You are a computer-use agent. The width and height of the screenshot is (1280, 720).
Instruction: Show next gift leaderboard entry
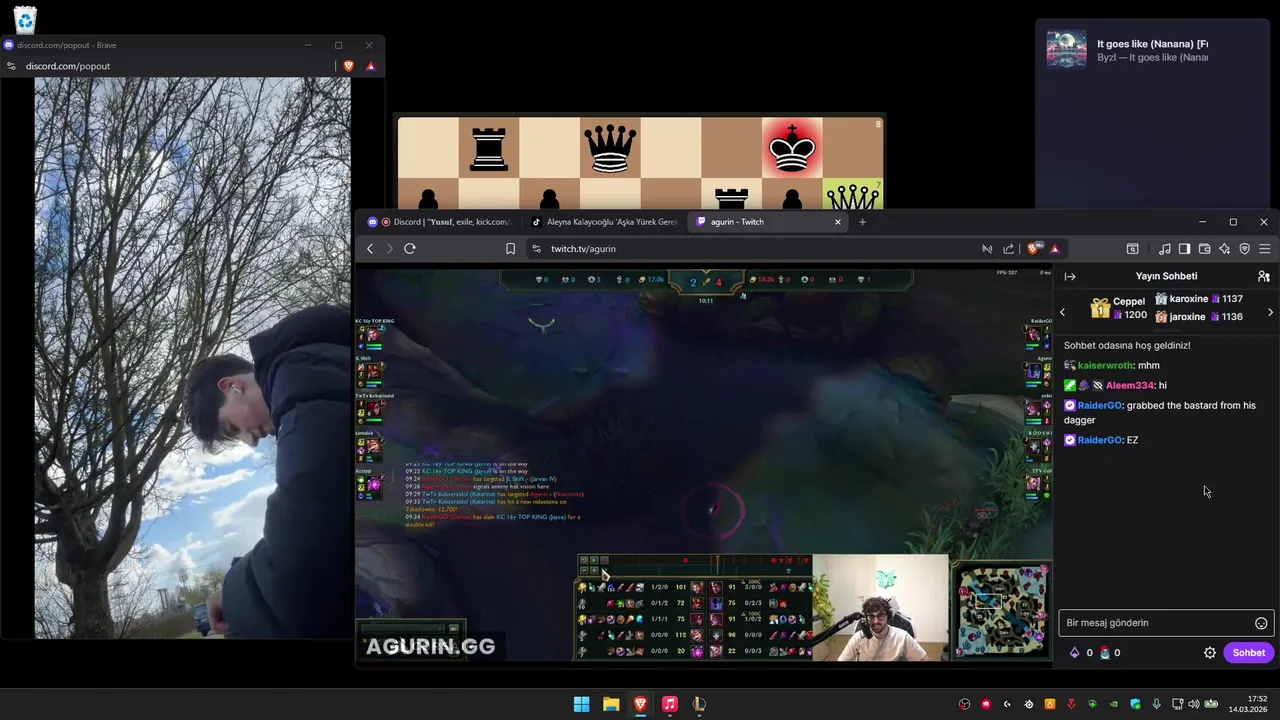(x=1270, y=313)
